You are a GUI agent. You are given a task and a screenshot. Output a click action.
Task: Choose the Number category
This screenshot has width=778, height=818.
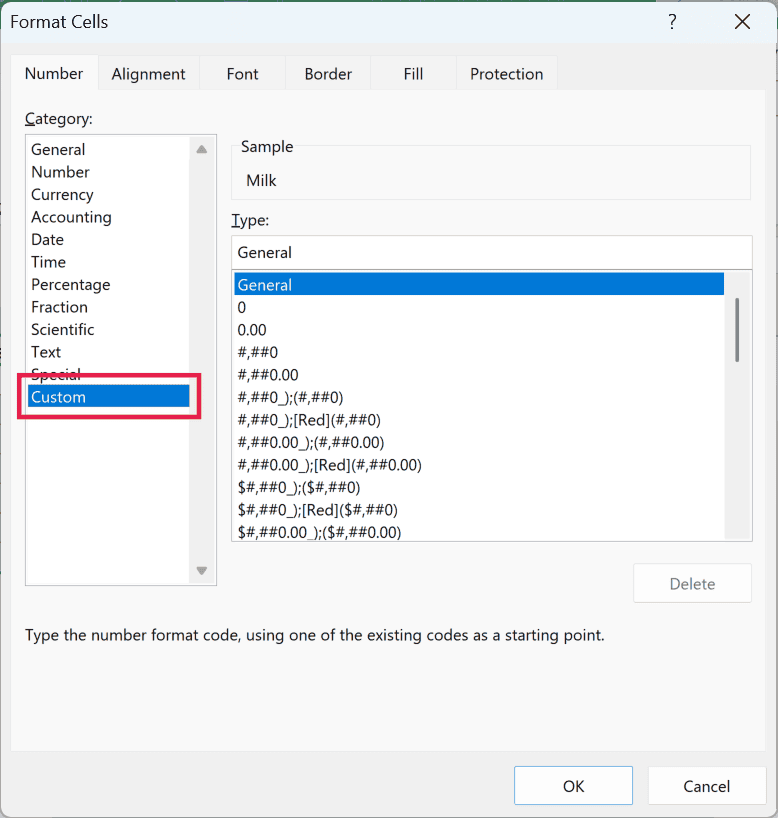109,172
